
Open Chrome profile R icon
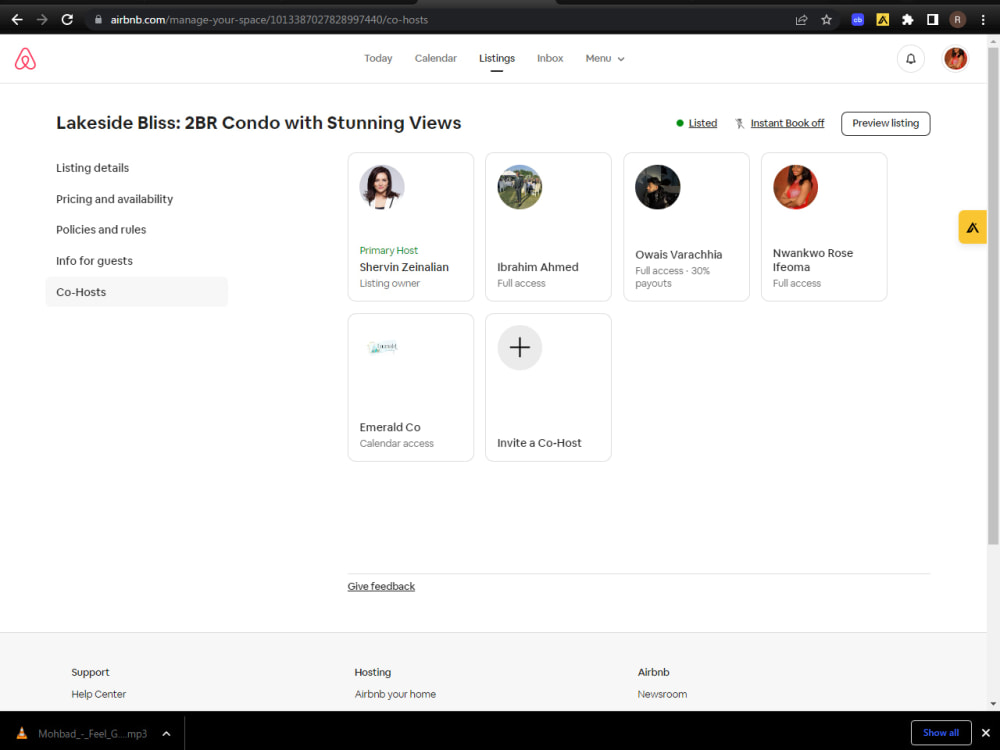[957, 20]
